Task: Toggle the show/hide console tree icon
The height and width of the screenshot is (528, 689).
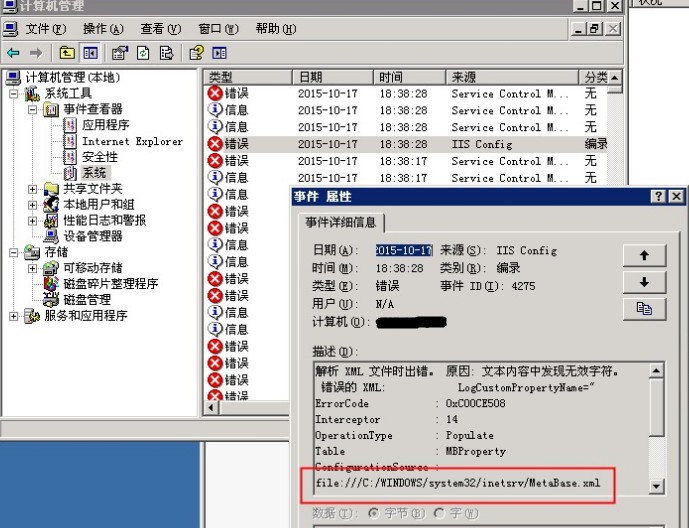Action: click(90, 53)
